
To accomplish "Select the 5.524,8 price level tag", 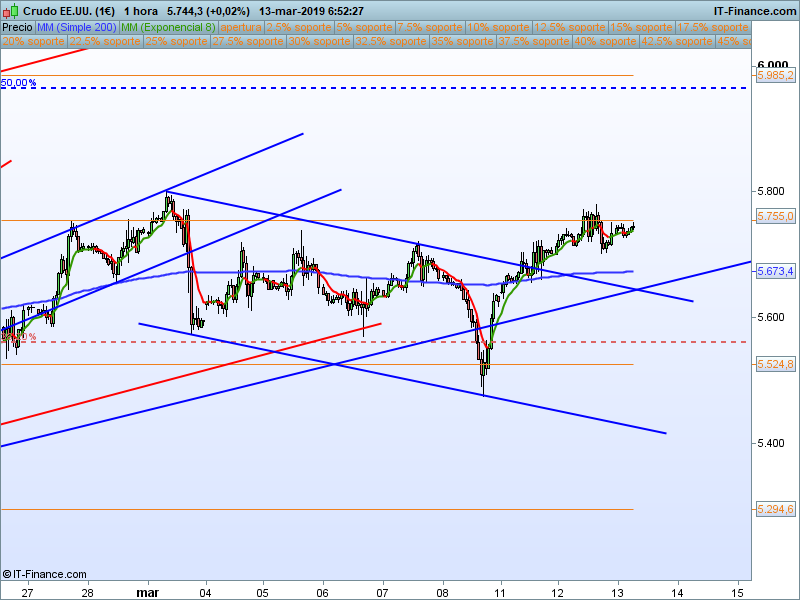I will coord(775,364).
